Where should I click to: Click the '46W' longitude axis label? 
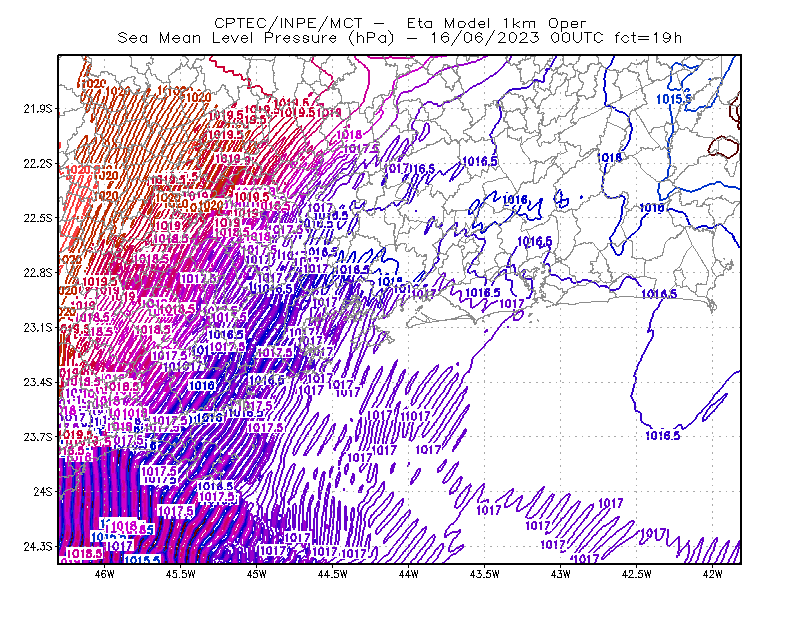coord(105,574)
